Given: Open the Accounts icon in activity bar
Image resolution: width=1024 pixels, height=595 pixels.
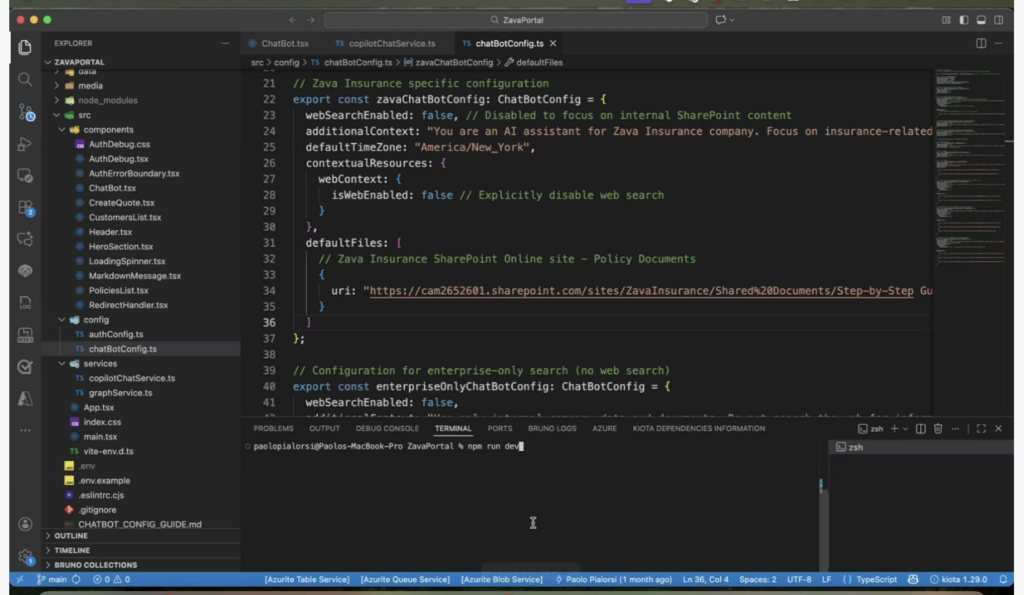Looking at the screenshot, I should click(25, 524).
